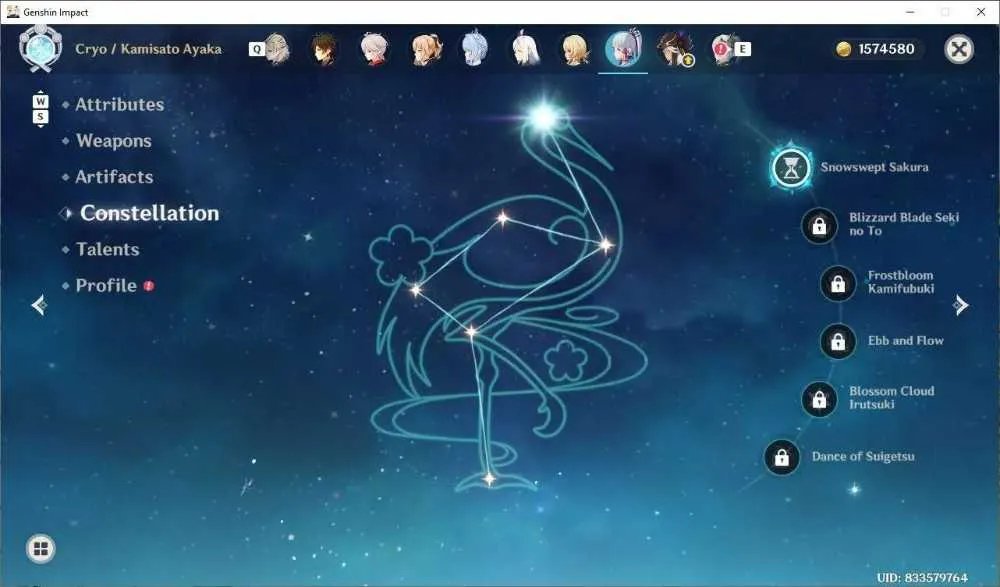Viewport: 1000px width, 587px height.
Task: Open the grid menu icon in the corner
Action: [41, 549]
